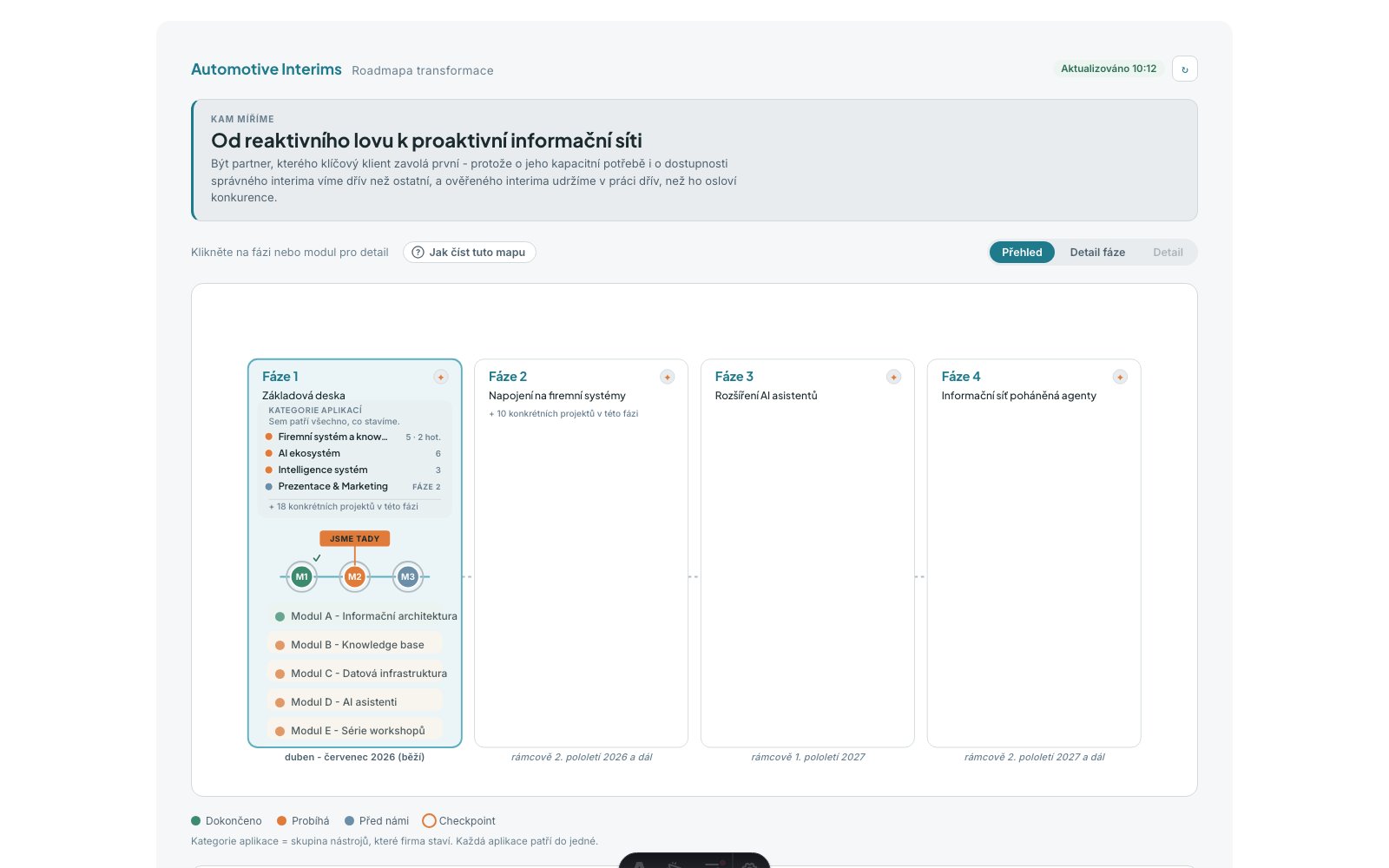Click the JSME TADY marker label
This screenshot has width=1389, height=868.
point(354,538)
